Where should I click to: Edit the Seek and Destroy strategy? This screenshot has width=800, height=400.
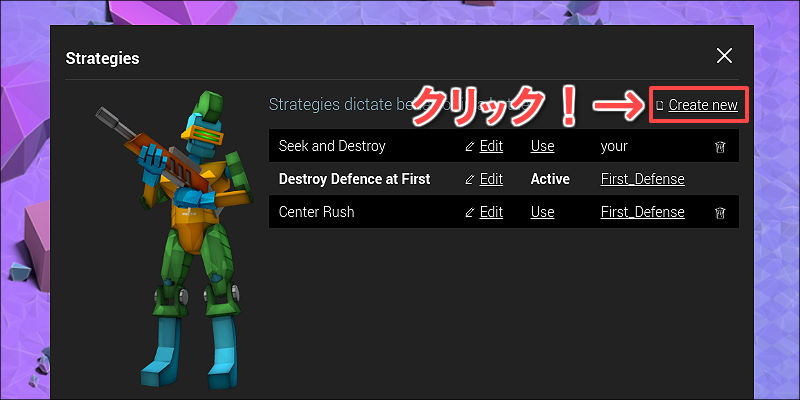coord(491,146)
